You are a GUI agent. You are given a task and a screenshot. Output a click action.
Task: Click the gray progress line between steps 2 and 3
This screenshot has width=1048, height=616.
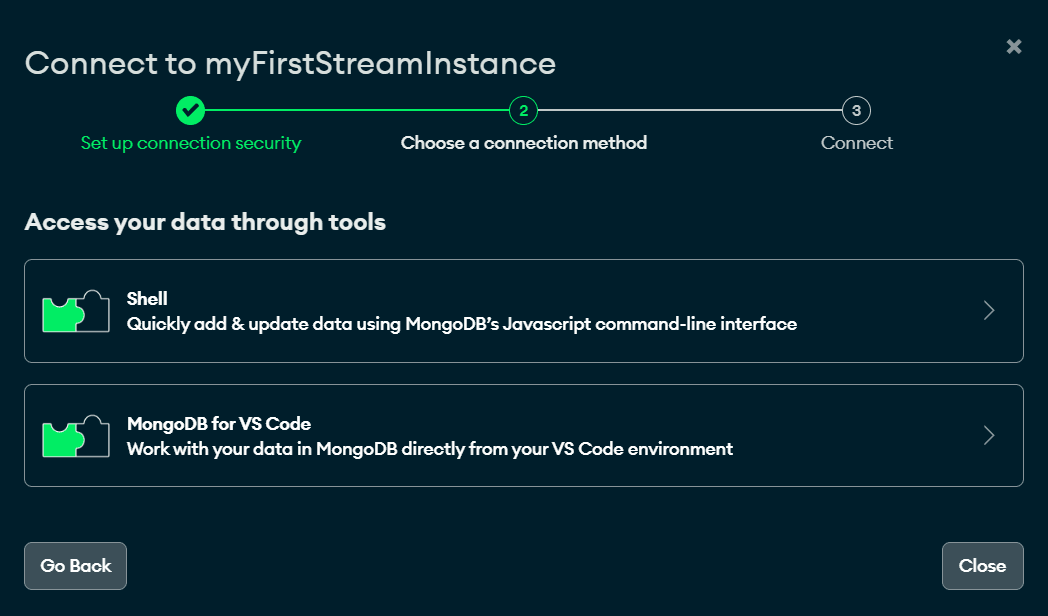pyautogui.click(x=690, y=110)
